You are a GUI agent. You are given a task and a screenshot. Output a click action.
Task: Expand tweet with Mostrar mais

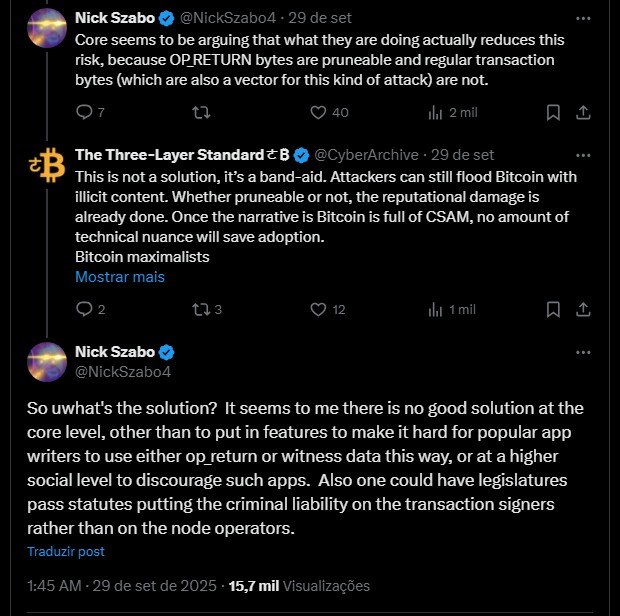click(120, 277)
